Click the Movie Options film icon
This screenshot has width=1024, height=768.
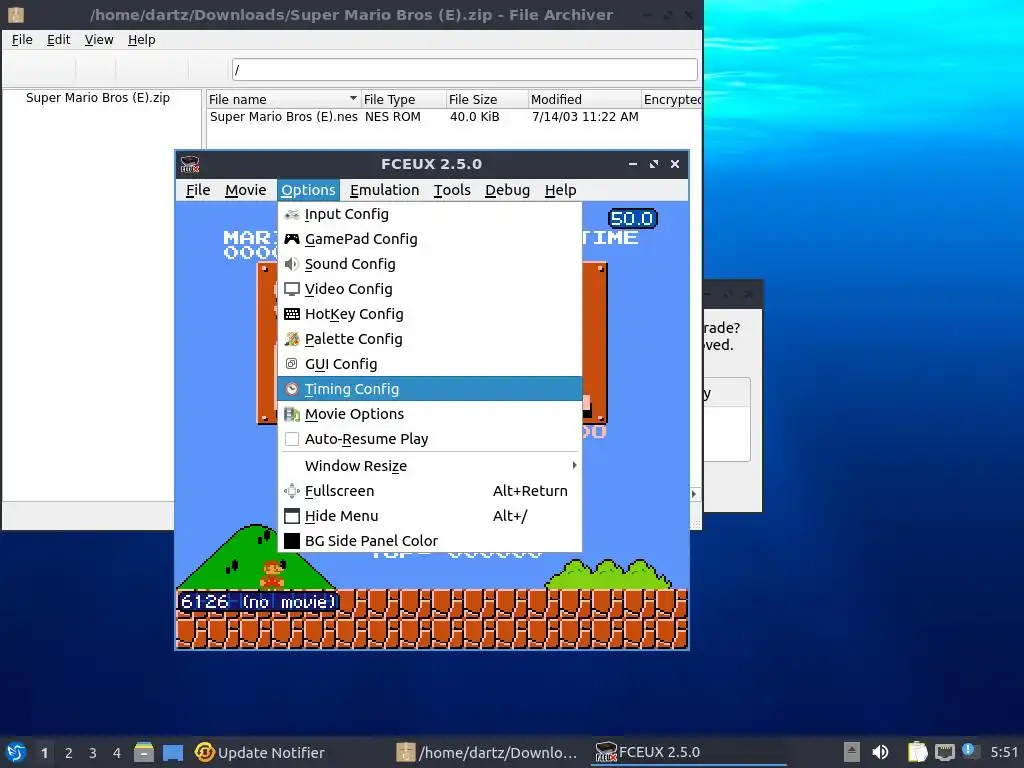tap(292, 414)
